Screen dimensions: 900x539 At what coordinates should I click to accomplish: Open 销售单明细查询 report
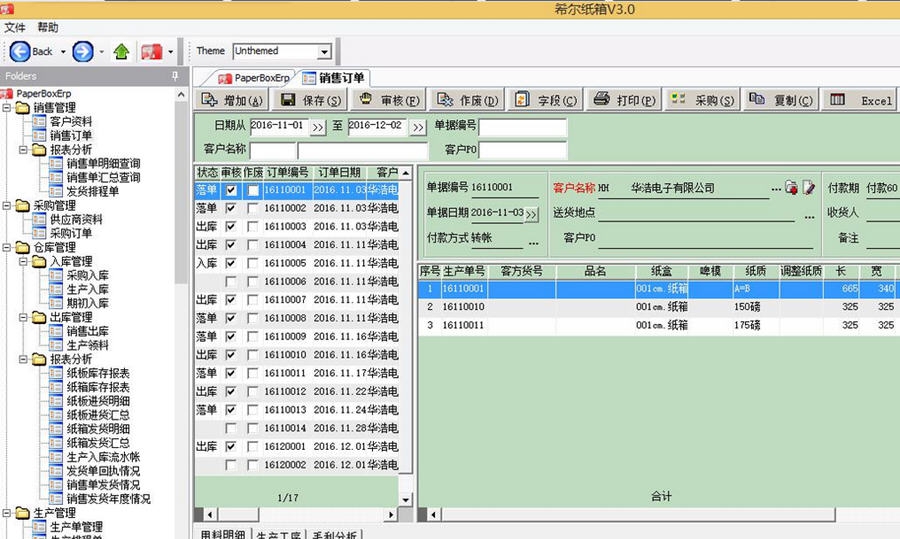tap(103, 164)
